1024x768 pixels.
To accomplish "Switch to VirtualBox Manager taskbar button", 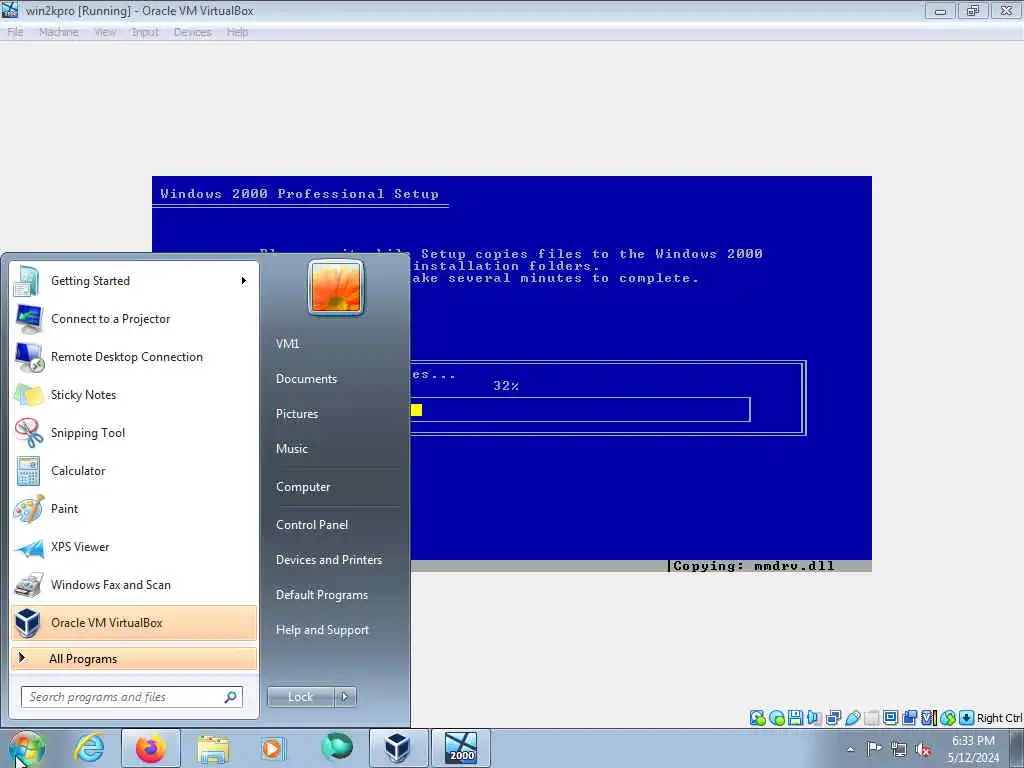I will pyautogui.click(x=398, y=748).
